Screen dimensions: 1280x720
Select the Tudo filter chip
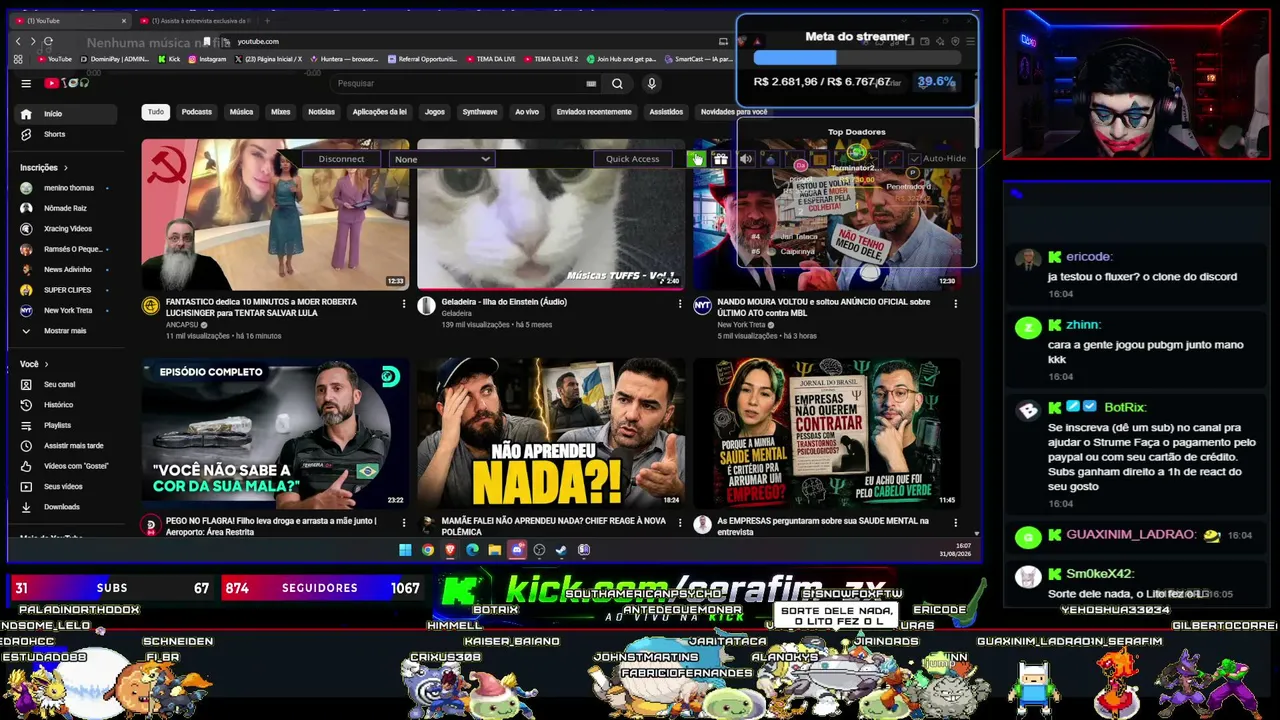156,112
